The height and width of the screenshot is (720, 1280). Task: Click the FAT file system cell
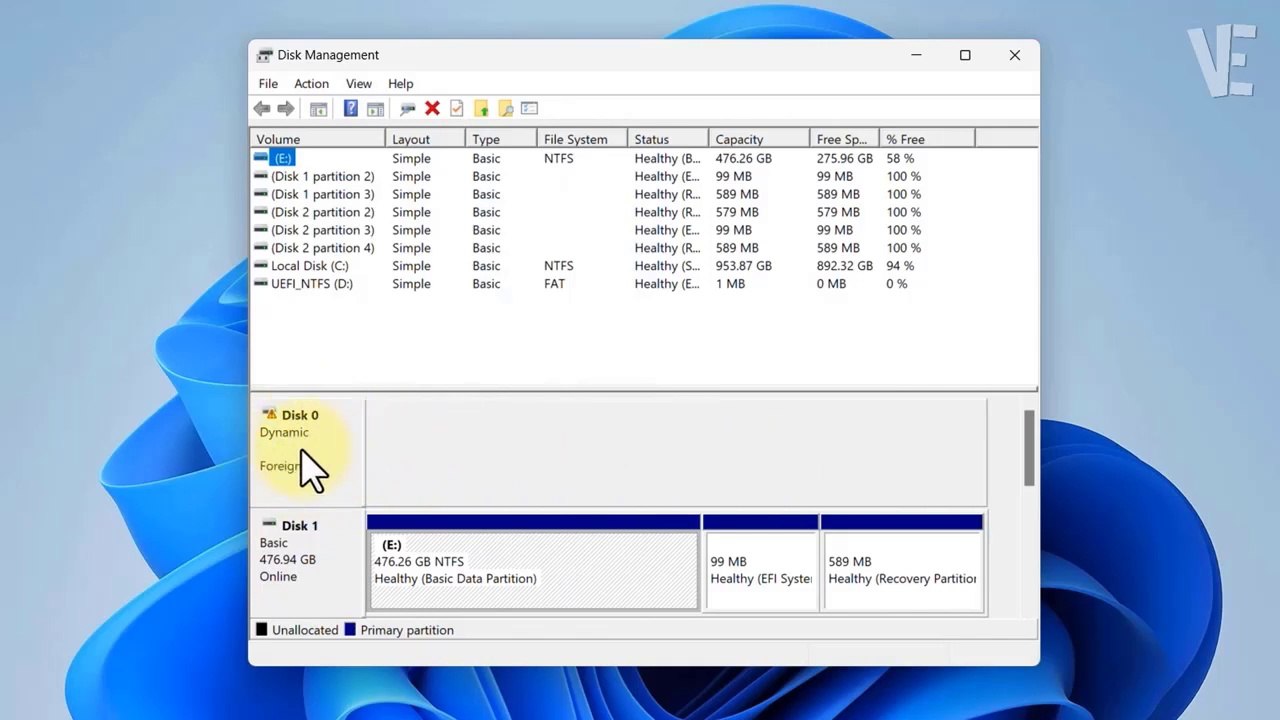554,284
